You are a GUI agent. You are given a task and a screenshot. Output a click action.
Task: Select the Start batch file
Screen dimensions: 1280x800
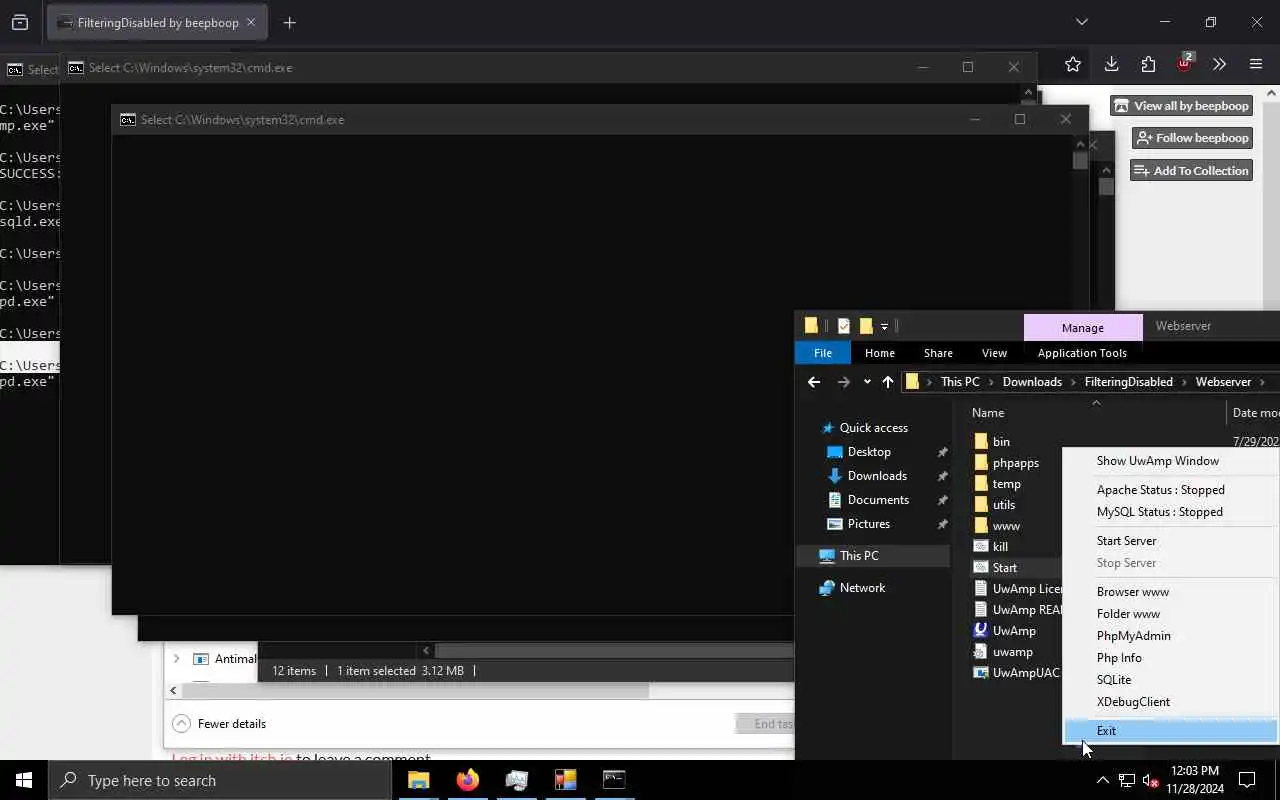[x=1004, y=568]
